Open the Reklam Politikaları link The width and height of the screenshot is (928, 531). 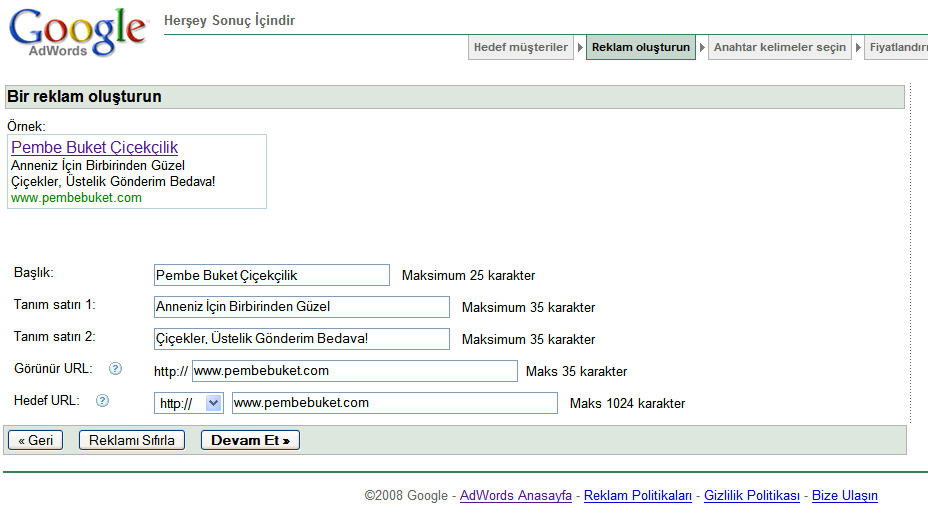[637, 495]
